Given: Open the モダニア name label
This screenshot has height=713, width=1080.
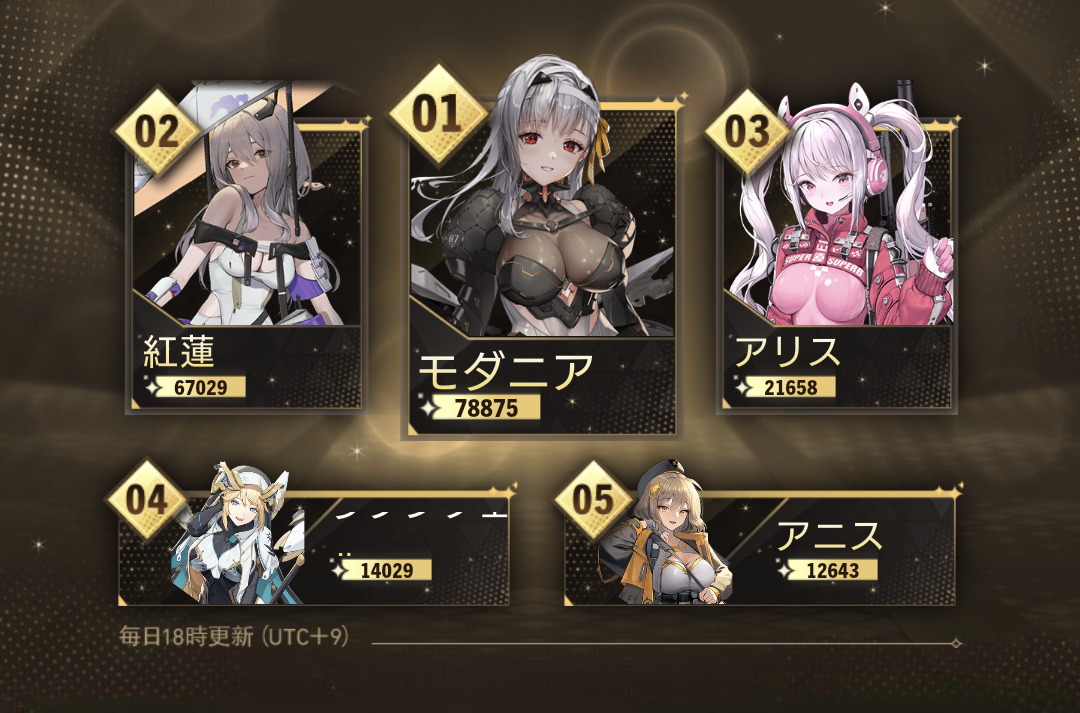Looking at the screenshot, I should point(506,371).
